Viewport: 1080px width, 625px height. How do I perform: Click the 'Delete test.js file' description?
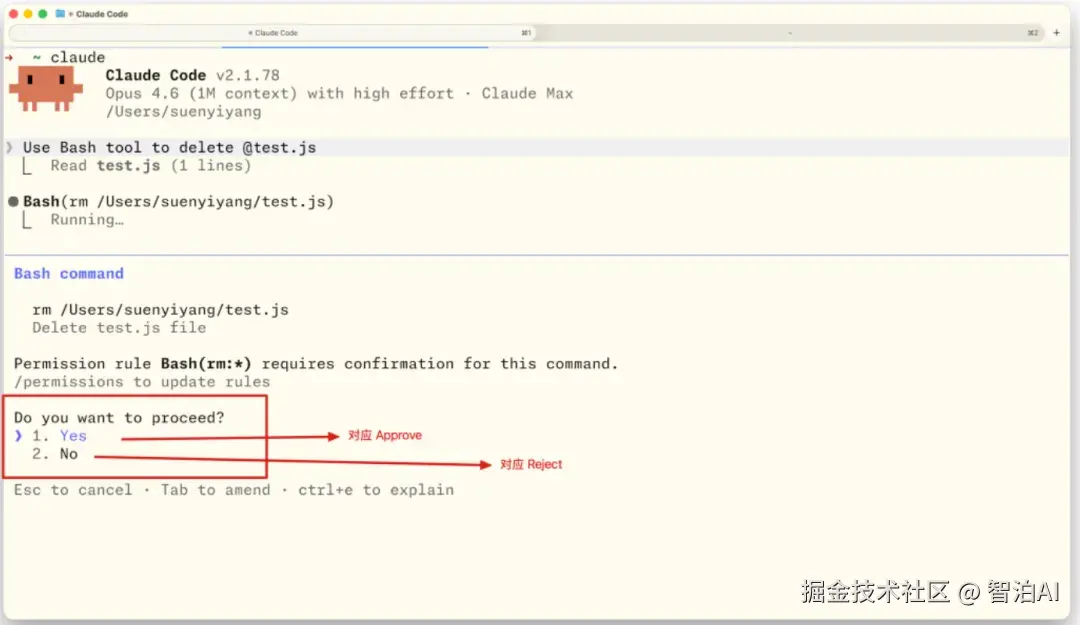[118, 328]
